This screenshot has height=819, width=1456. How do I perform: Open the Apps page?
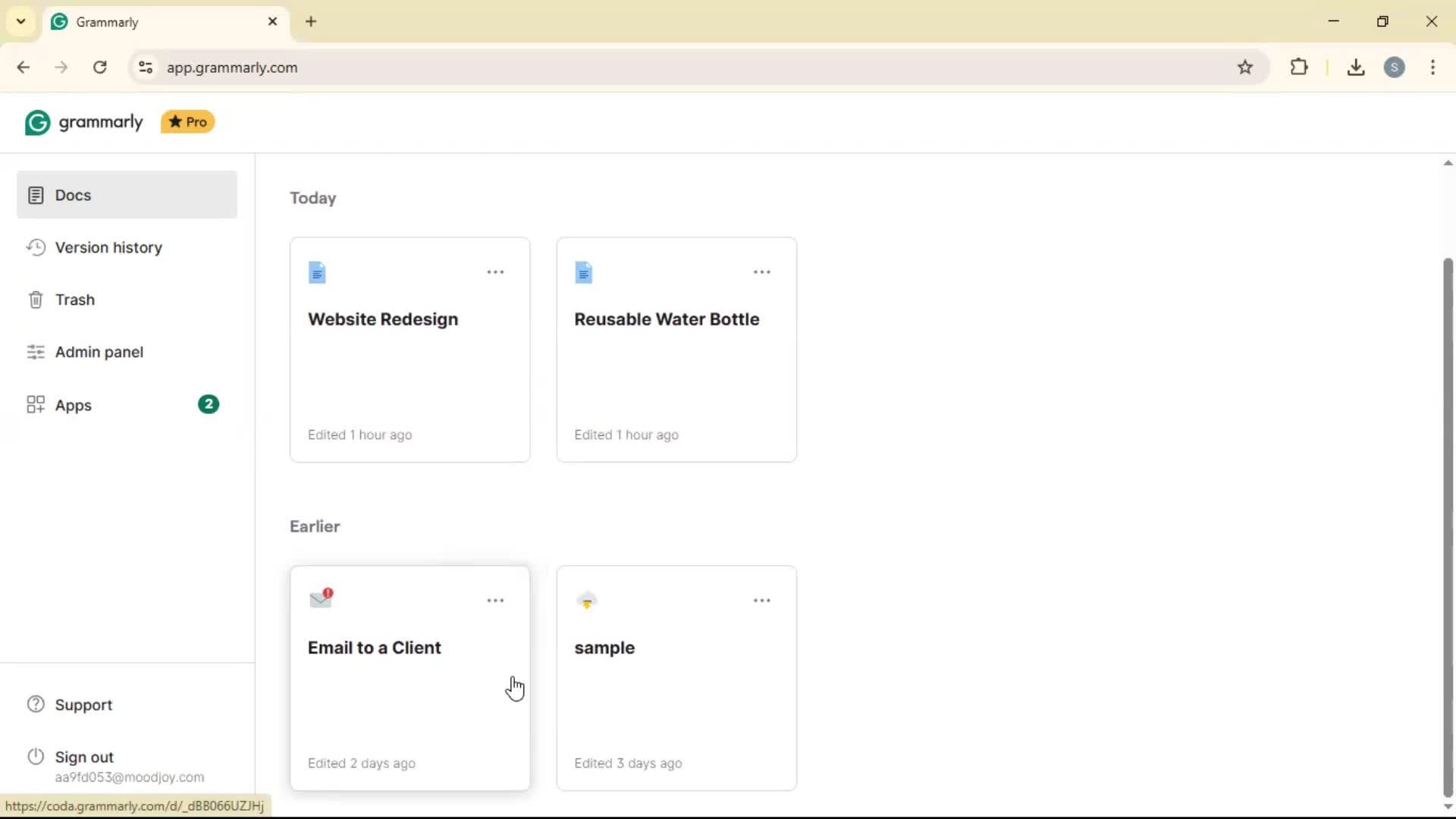[73, 406]
